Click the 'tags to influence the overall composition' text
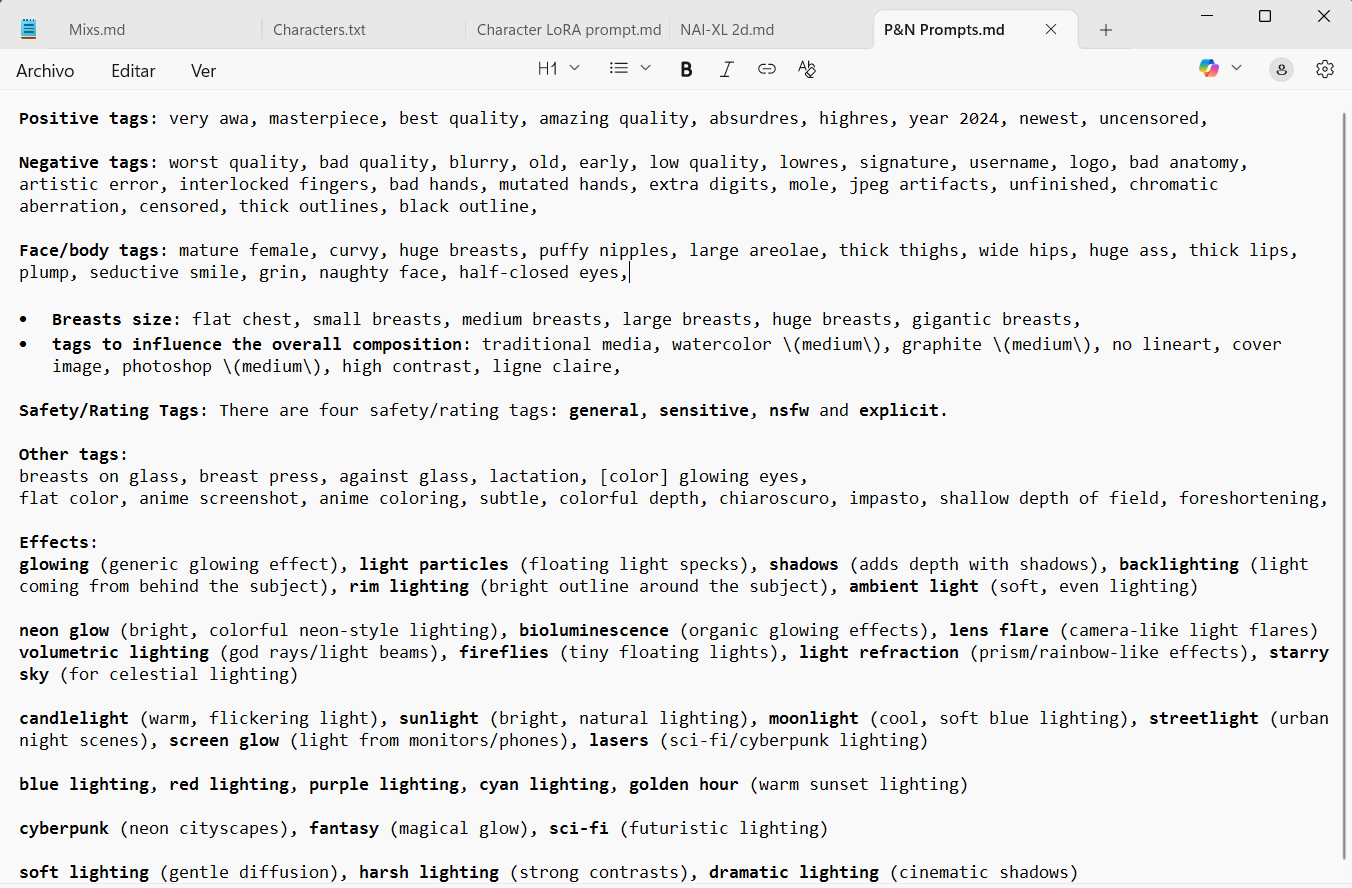This screenshot has width=1352, height=888. click(257, 344)
